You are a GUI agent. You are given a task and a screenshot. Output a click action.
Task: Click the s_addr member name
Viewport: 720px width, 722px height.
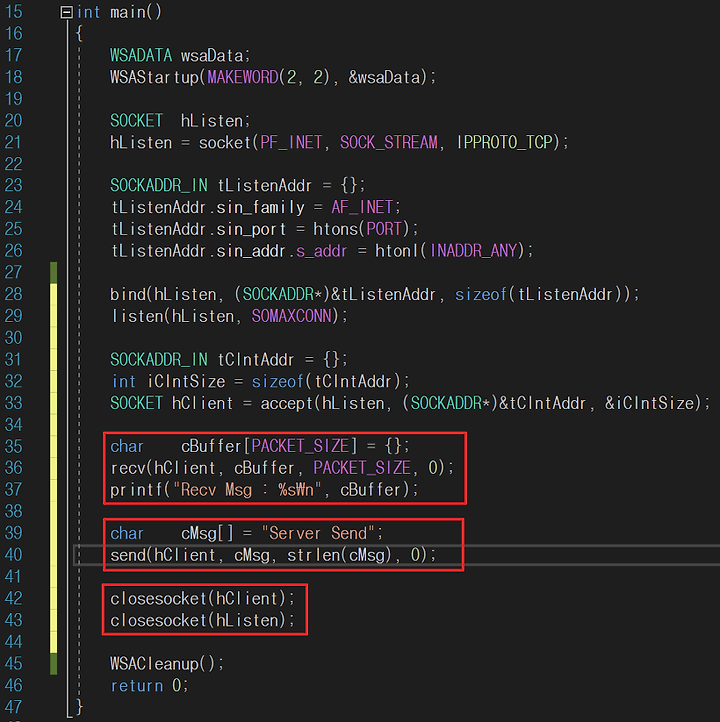321,251
